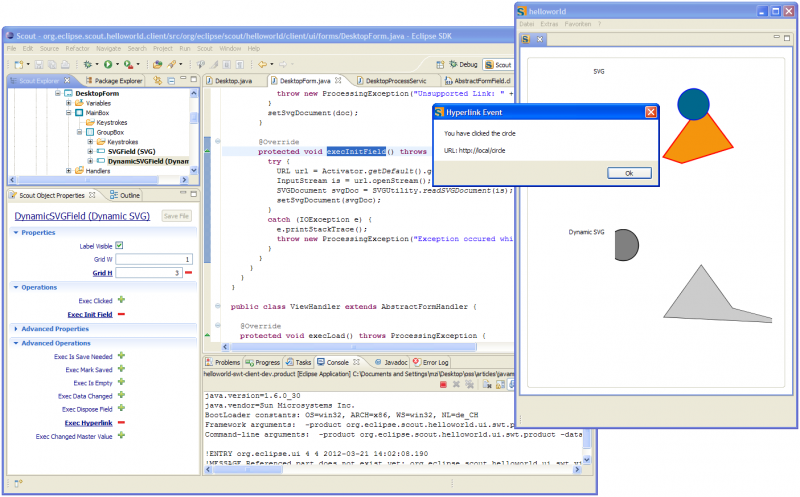Click Remove All Terminated Launches console icon

click(x=469, y=385)
